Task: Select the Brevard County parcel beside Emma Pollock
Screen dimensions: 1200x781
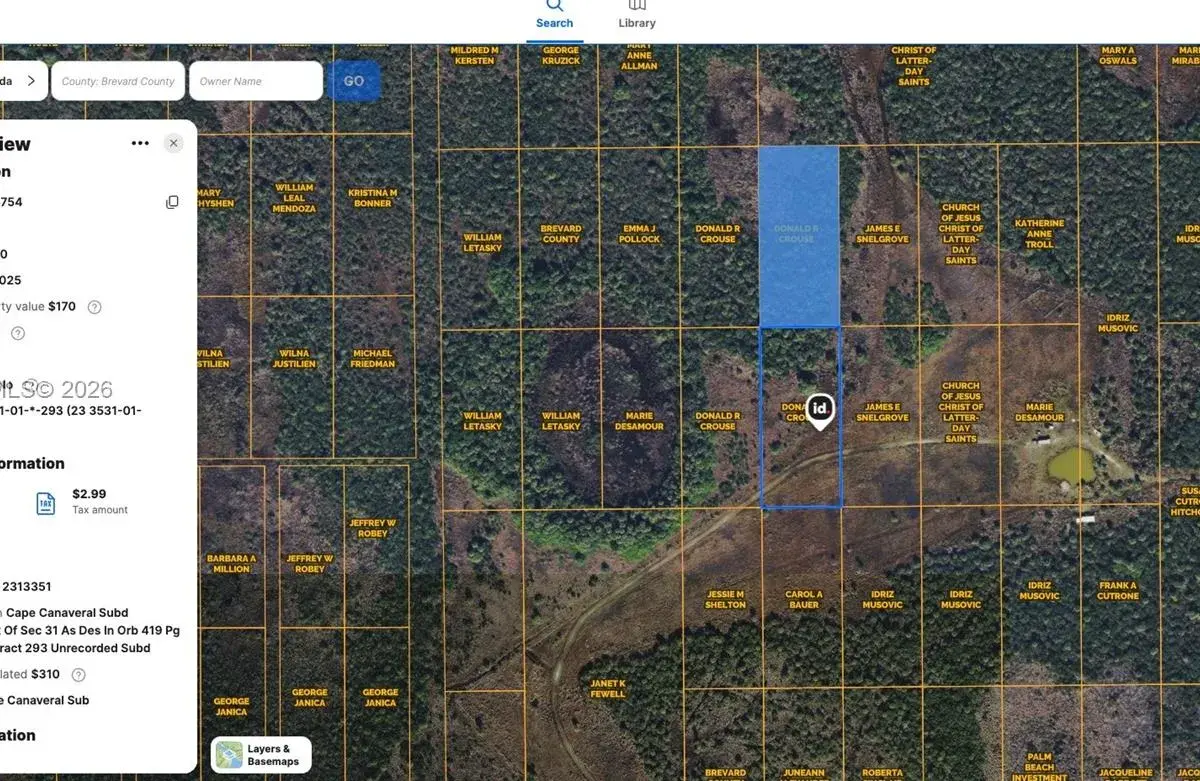Action: (x=560, y=234)
